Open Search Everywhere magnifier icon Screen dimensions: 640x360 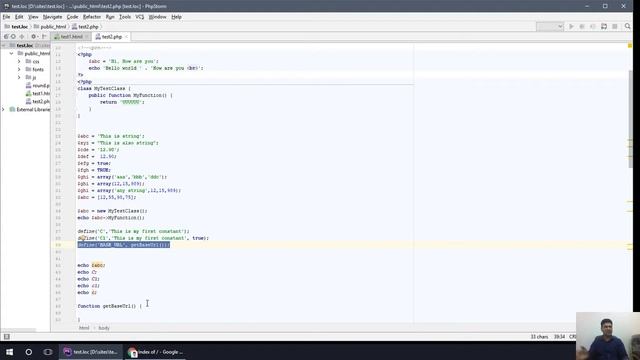pyautogui.click(x=628, y=27)
